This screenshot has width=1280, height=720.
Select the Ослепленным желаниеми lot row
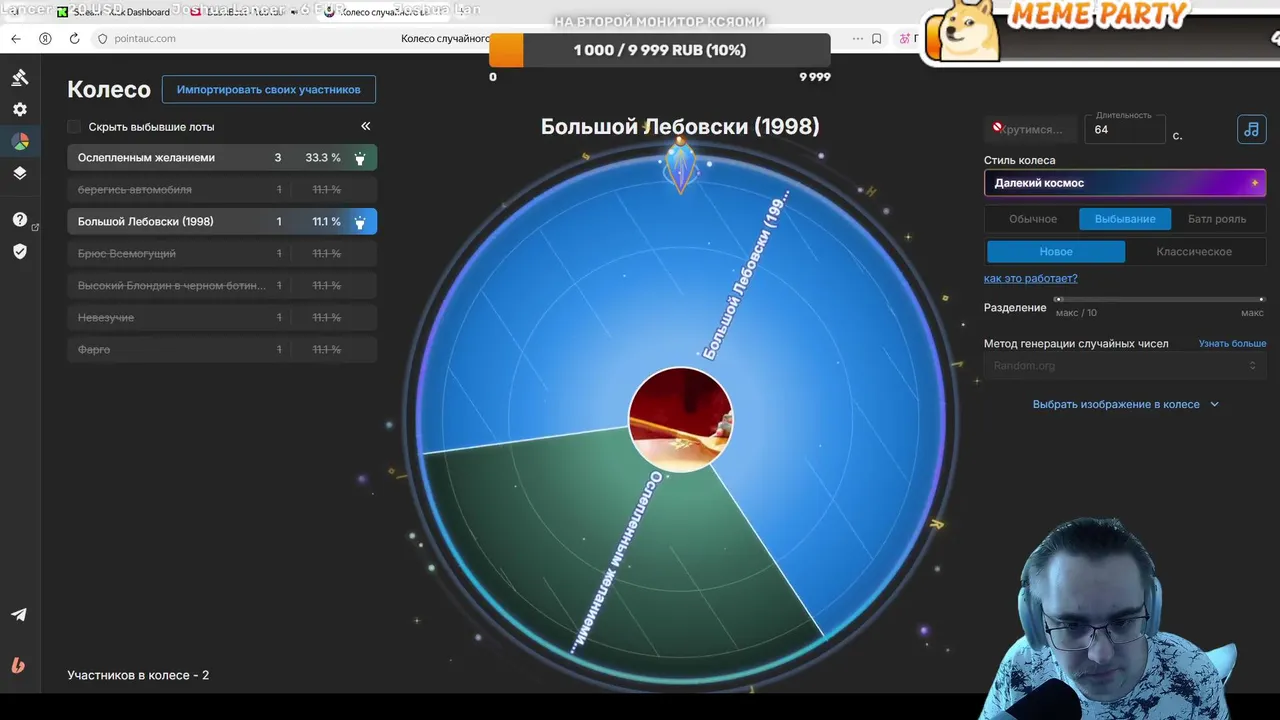click(x=222, y=158)
